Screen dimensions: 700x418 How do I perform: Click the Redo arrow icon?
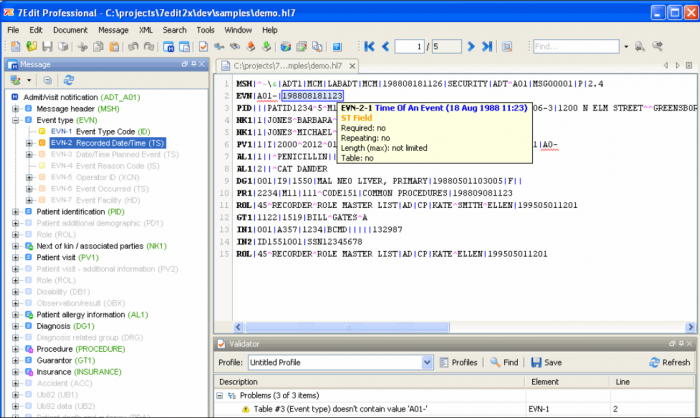coord(149,46)
